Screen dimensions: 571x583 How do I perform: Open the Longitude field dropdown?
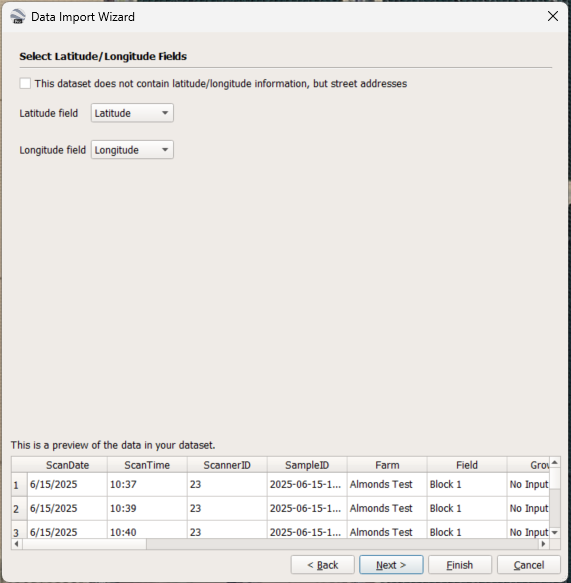[x=132, y=150]
